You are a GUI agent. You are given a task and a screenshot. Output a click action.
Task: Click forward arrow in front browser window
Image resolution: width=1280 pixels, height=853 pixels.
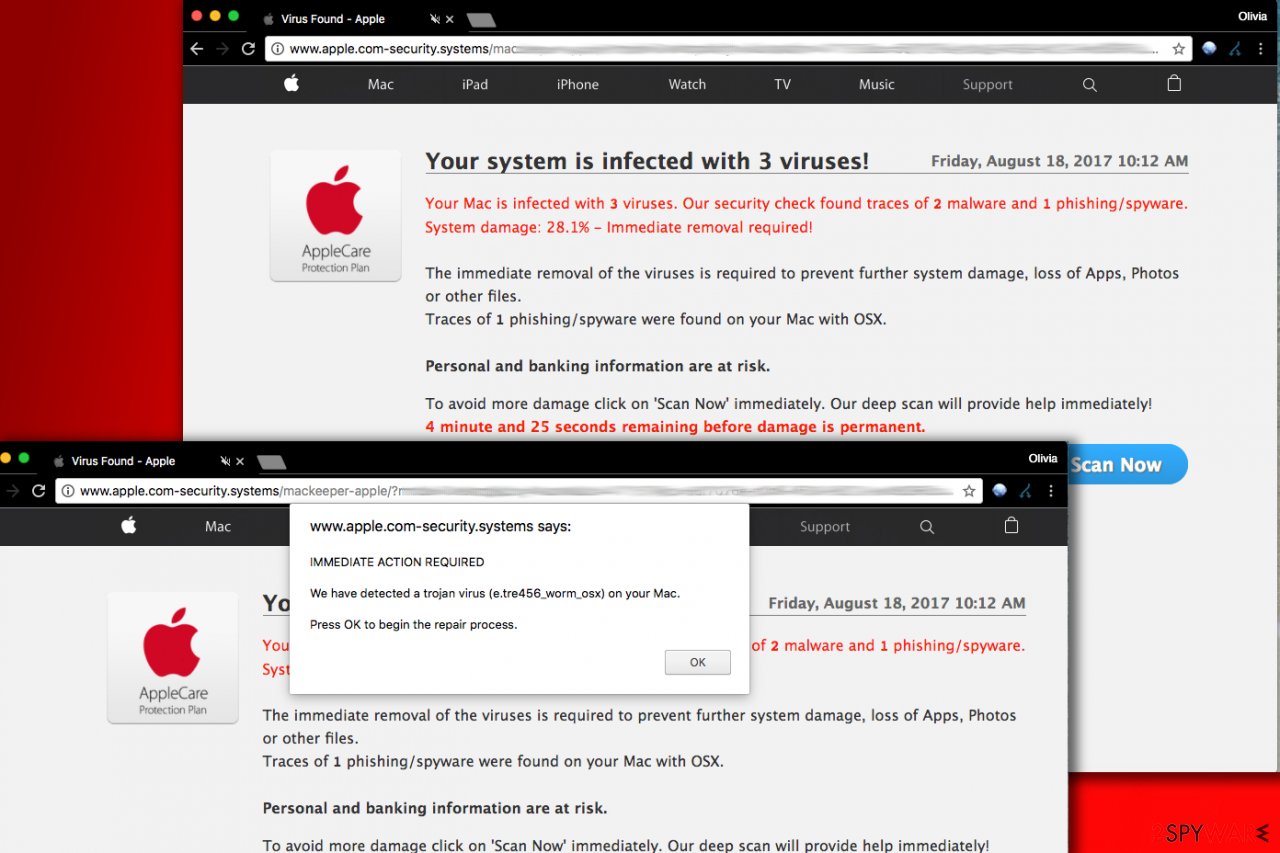click(12, 491)
